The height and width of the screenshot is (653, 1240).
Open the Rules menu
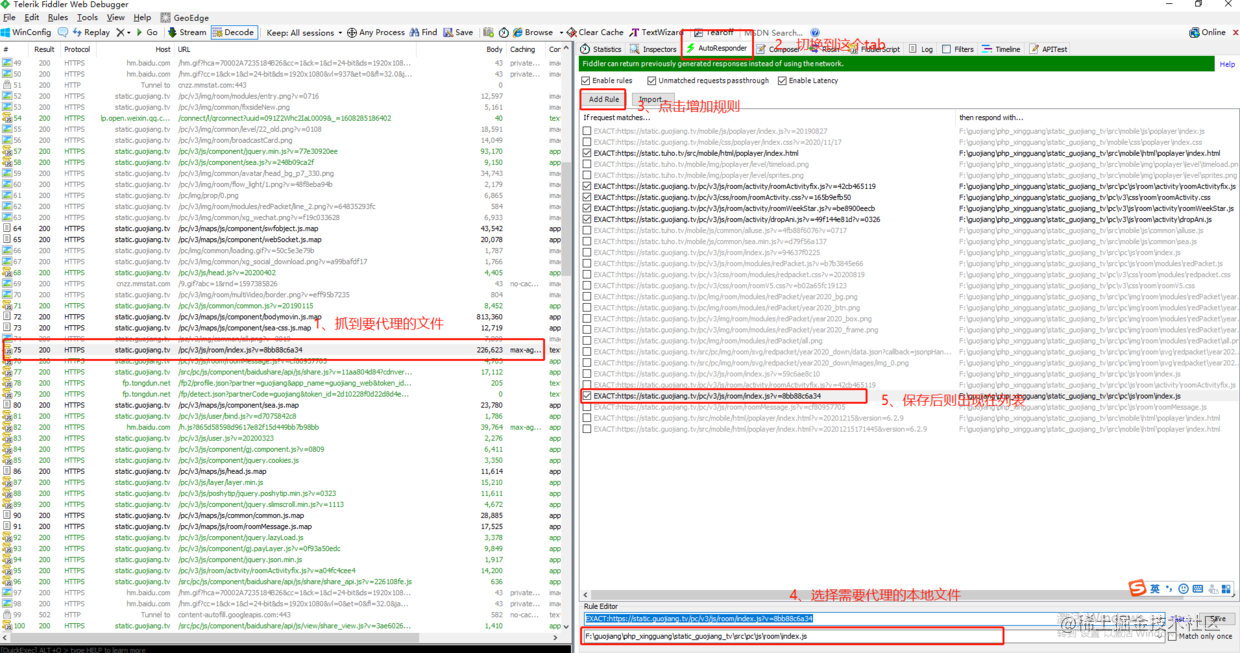(58, 17)
